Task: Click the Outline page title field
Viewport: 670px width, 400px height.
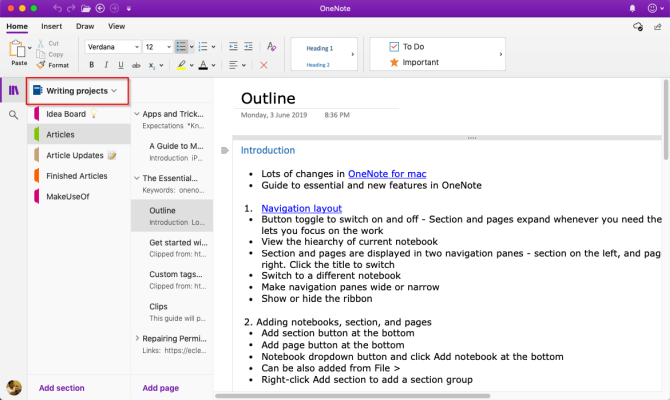Action: tap(268, 98)
